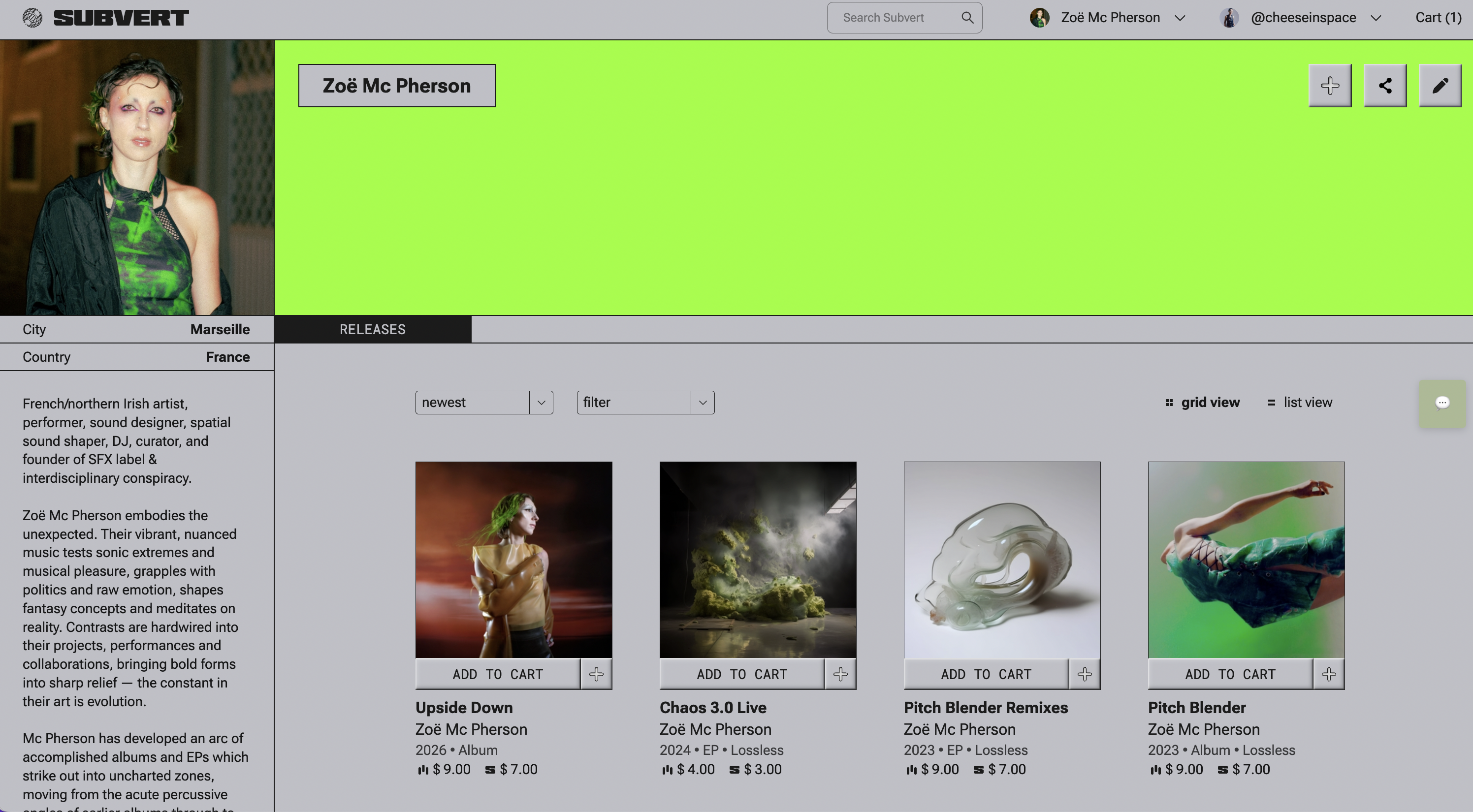1473x812 pixels.
Task: Open Cart (1) in header
Action: (1438, 18)
